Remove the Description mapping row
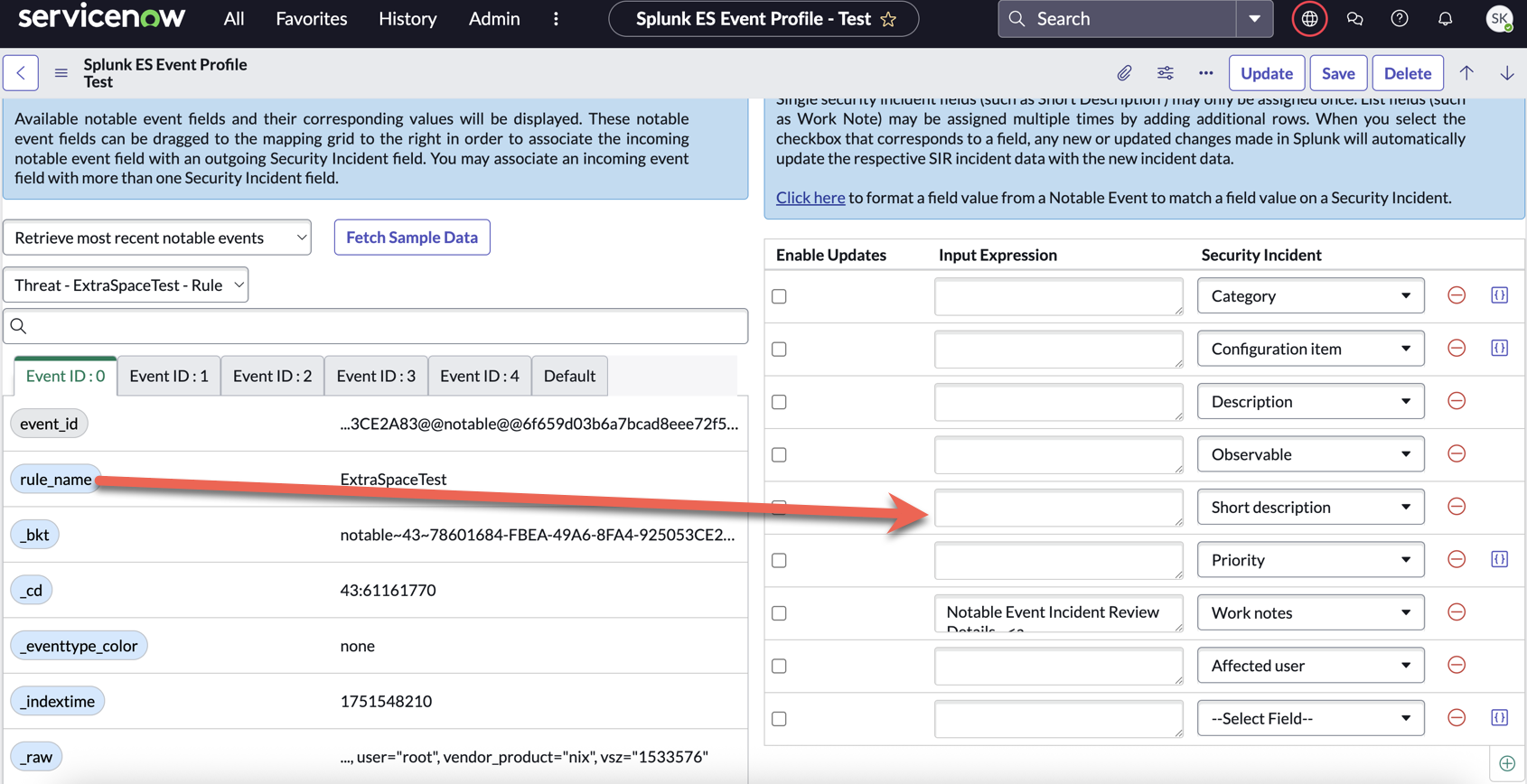1527x784 pixels. click(x=1457, y=401)
